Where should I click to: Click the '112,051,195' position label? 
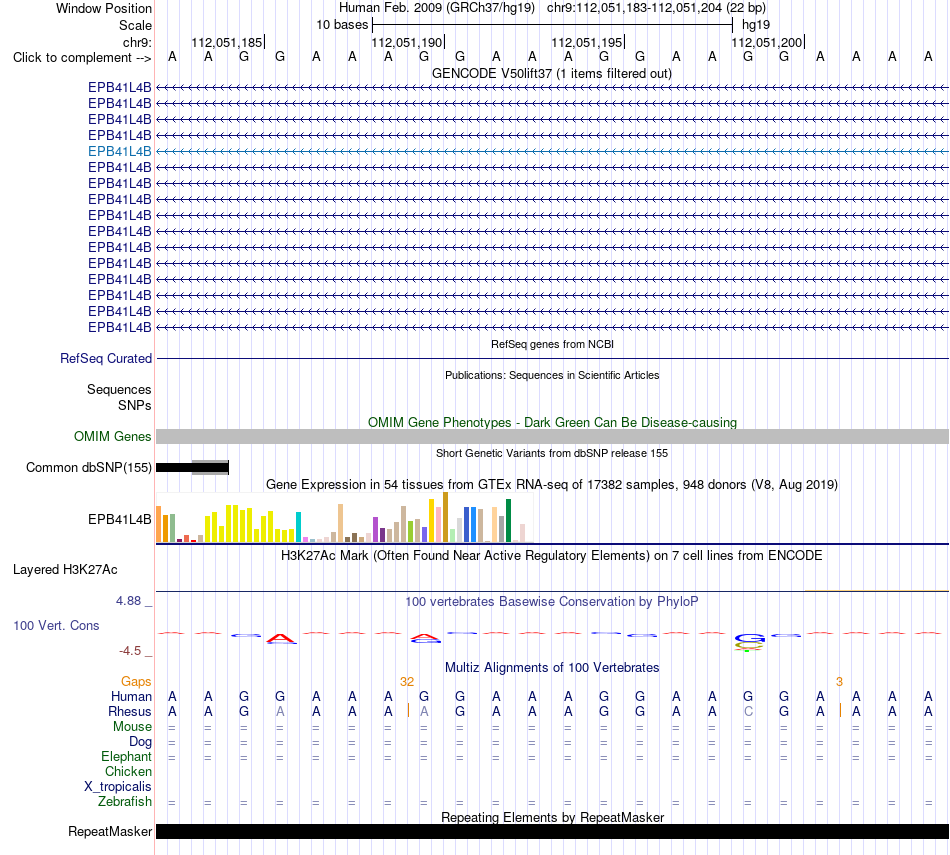586,42
